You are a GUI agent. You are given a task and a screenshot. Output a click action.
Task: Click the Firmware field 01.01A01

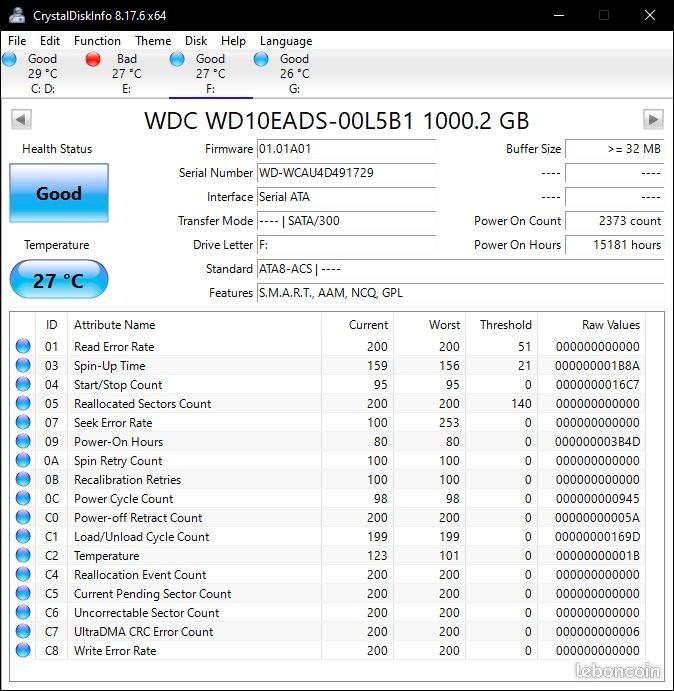pos(346,149)
